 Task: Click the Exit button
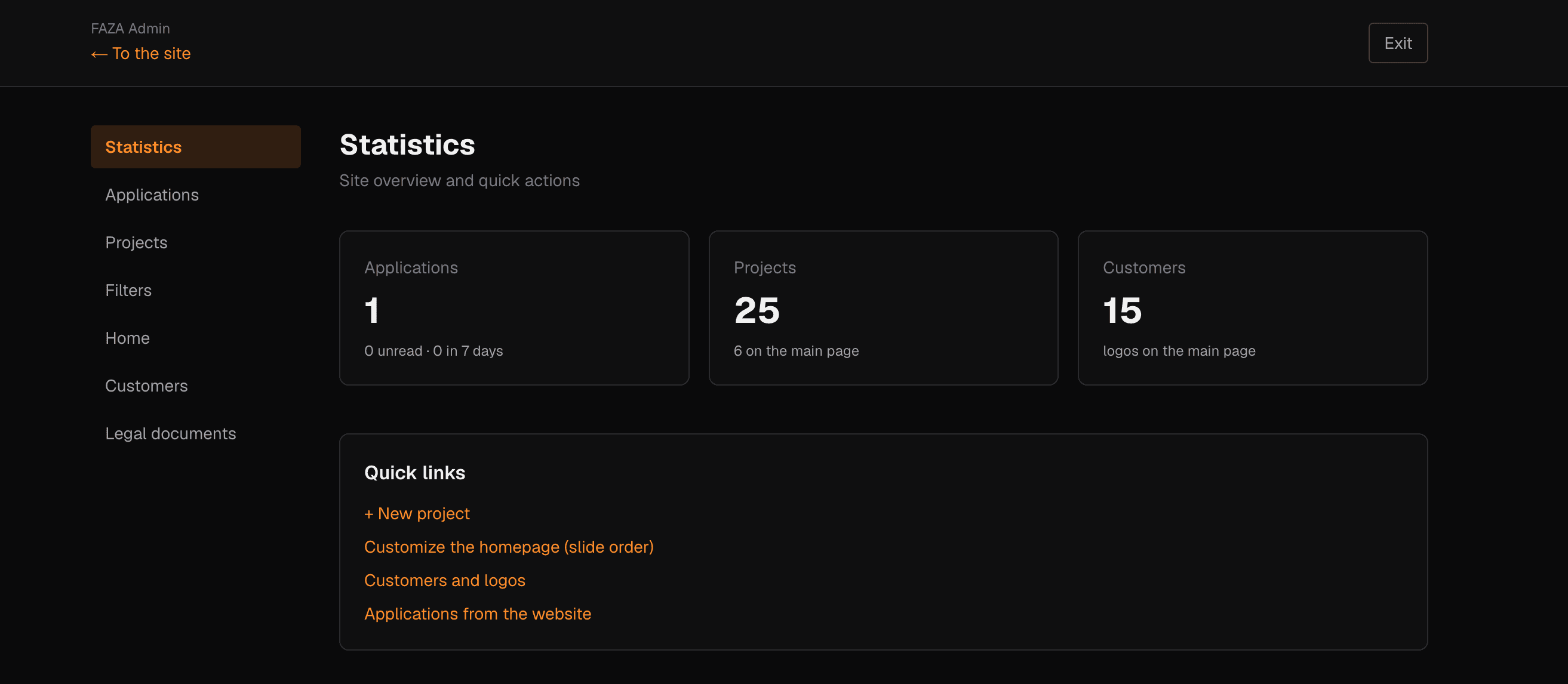click(x=1398, y=43)
